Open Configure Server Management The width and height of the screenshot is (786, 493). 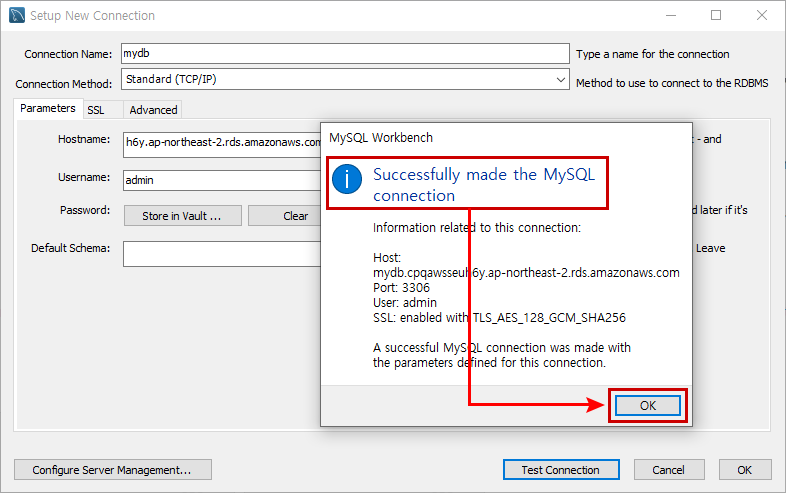113,470
